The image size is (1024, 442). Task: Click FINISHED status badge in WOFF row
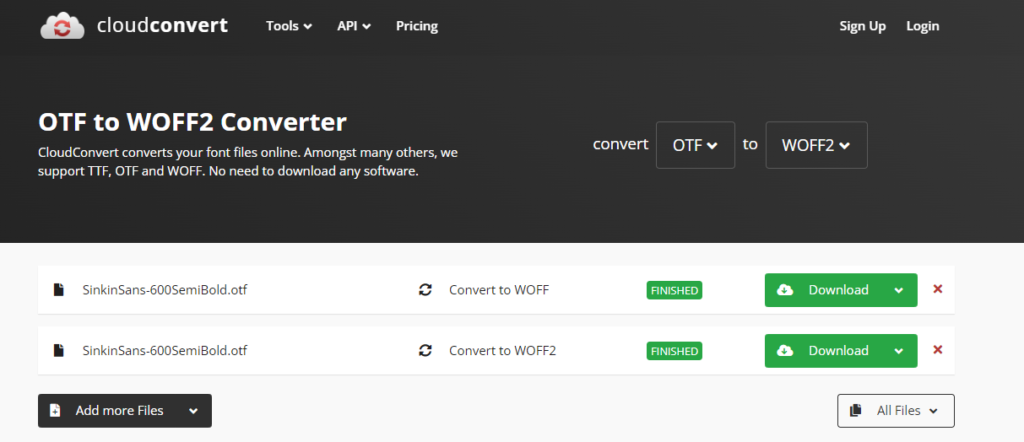point(674,291)
